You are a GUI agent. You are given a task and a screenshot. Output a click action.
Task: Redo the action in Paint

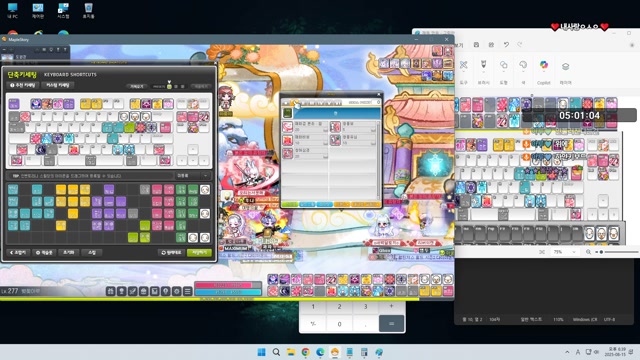pyautogui.click(x=520, y=44)
